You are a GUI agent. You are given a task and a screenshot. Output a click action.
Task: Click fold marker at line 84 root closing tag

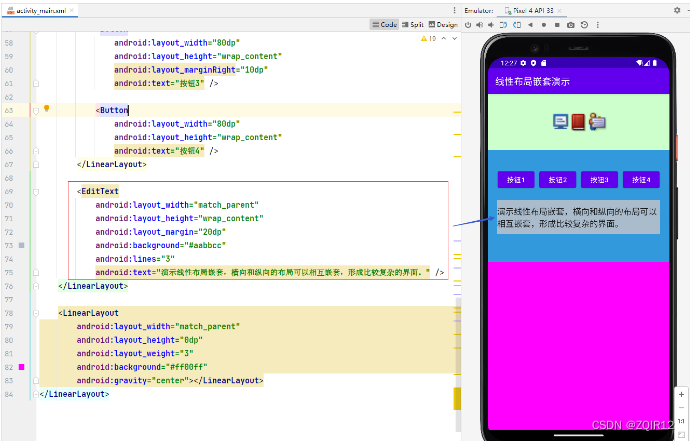tap(36, 394)
